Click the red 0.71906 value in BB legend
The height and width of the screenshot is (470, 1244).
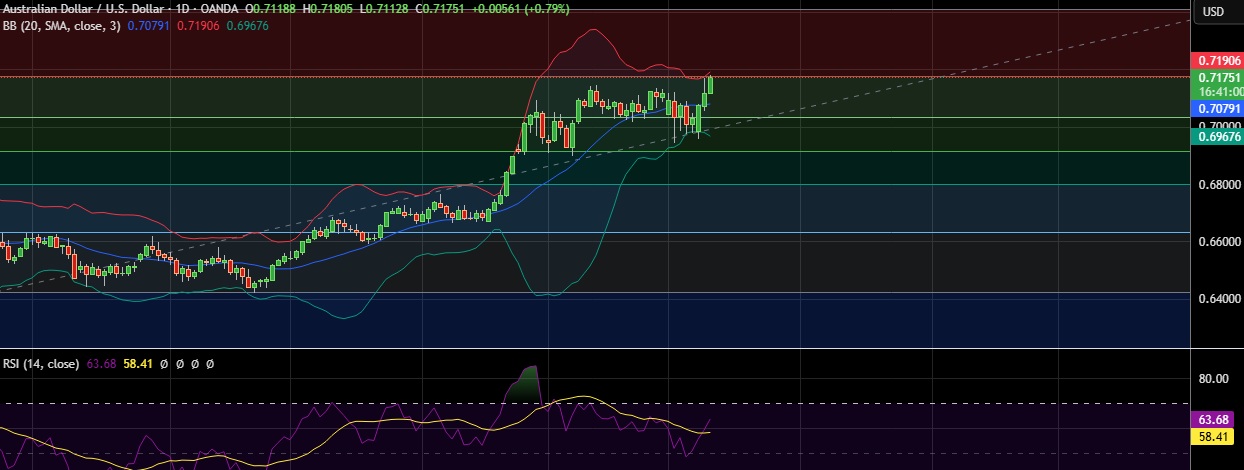click(x=198, y=25)
